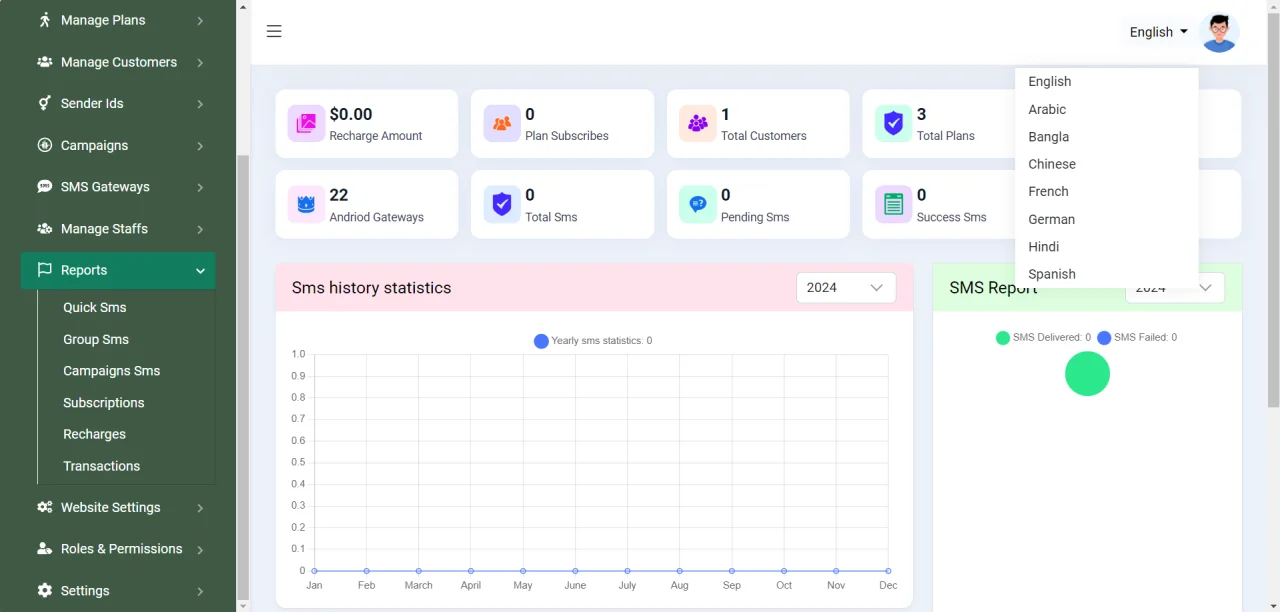Toggle the Yearly sms statistics legend
This screenshot has width=1280, height=612.
coord(593,341)
